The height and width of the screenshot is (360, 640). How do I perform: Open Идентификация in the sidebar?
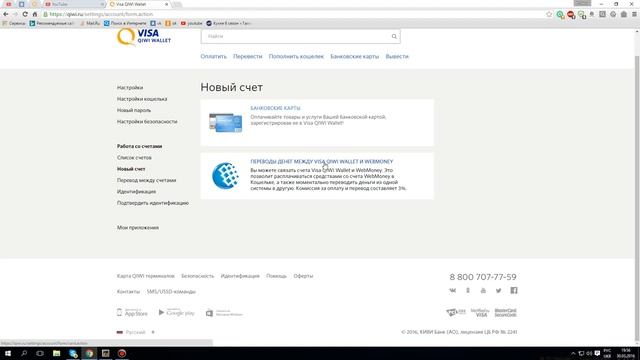(136, 192)
